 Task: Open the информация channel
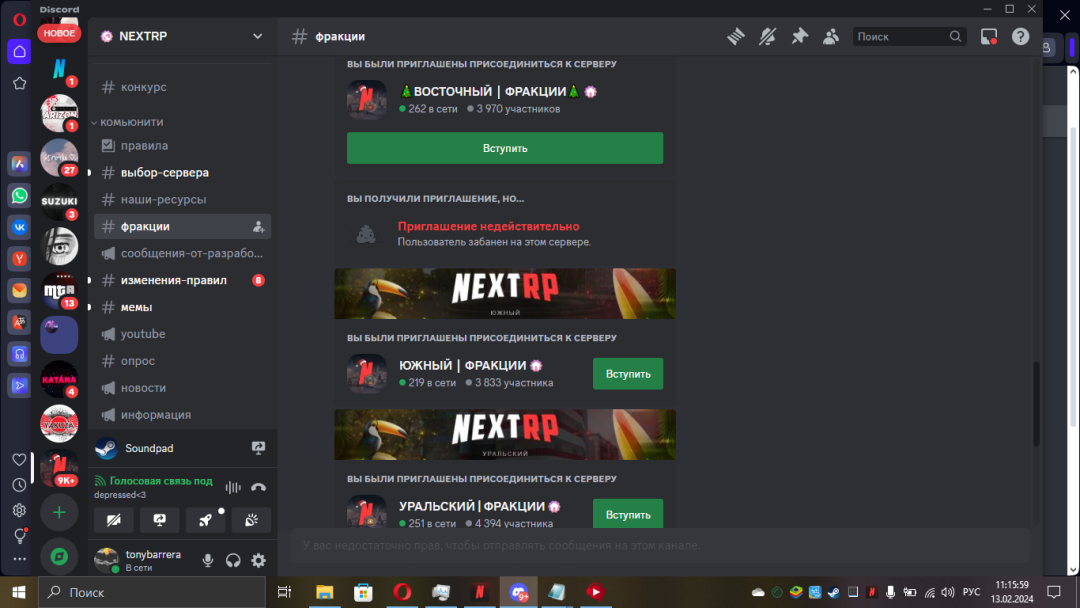(183, 415)
